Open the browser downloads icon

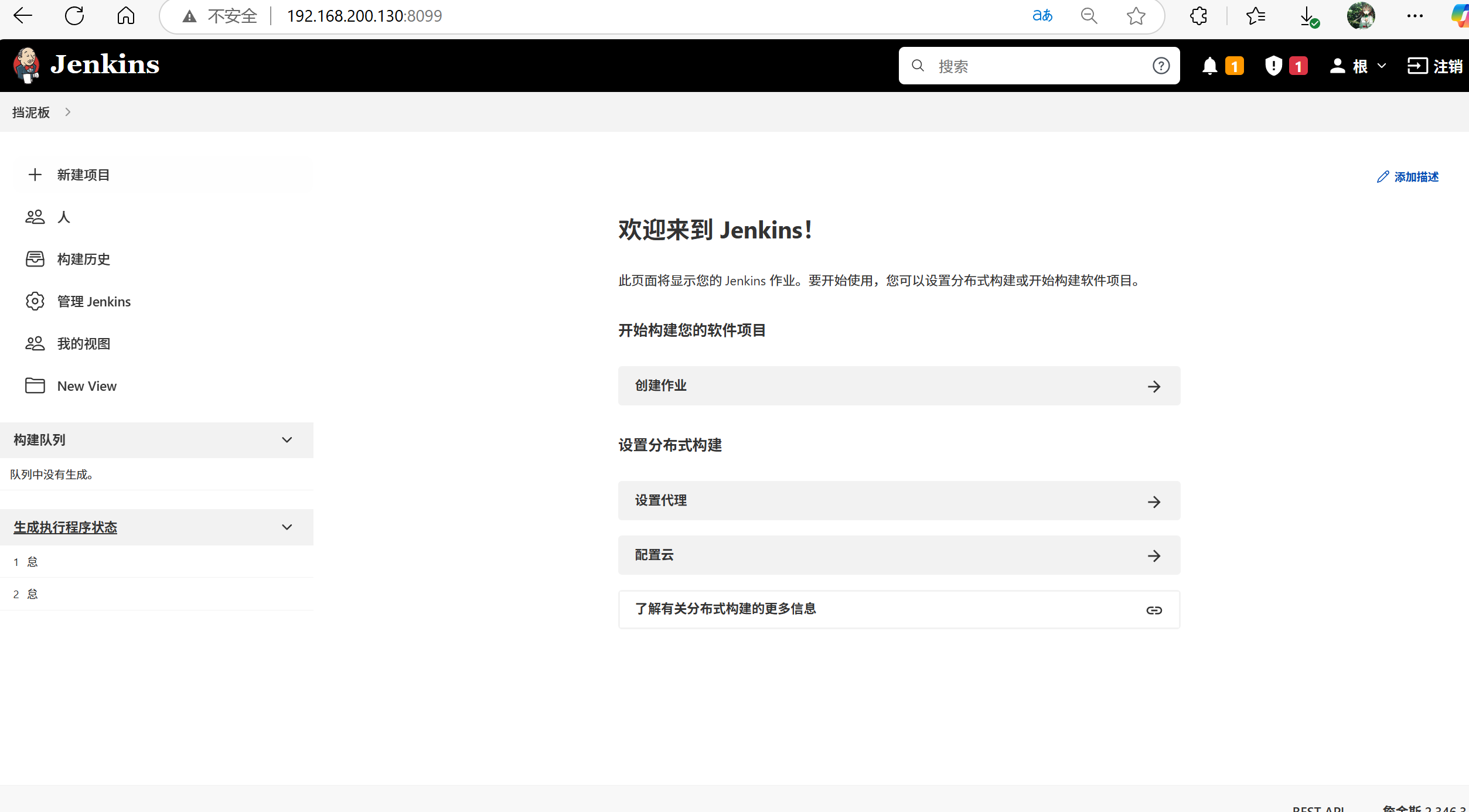[x=1307, y=16]
